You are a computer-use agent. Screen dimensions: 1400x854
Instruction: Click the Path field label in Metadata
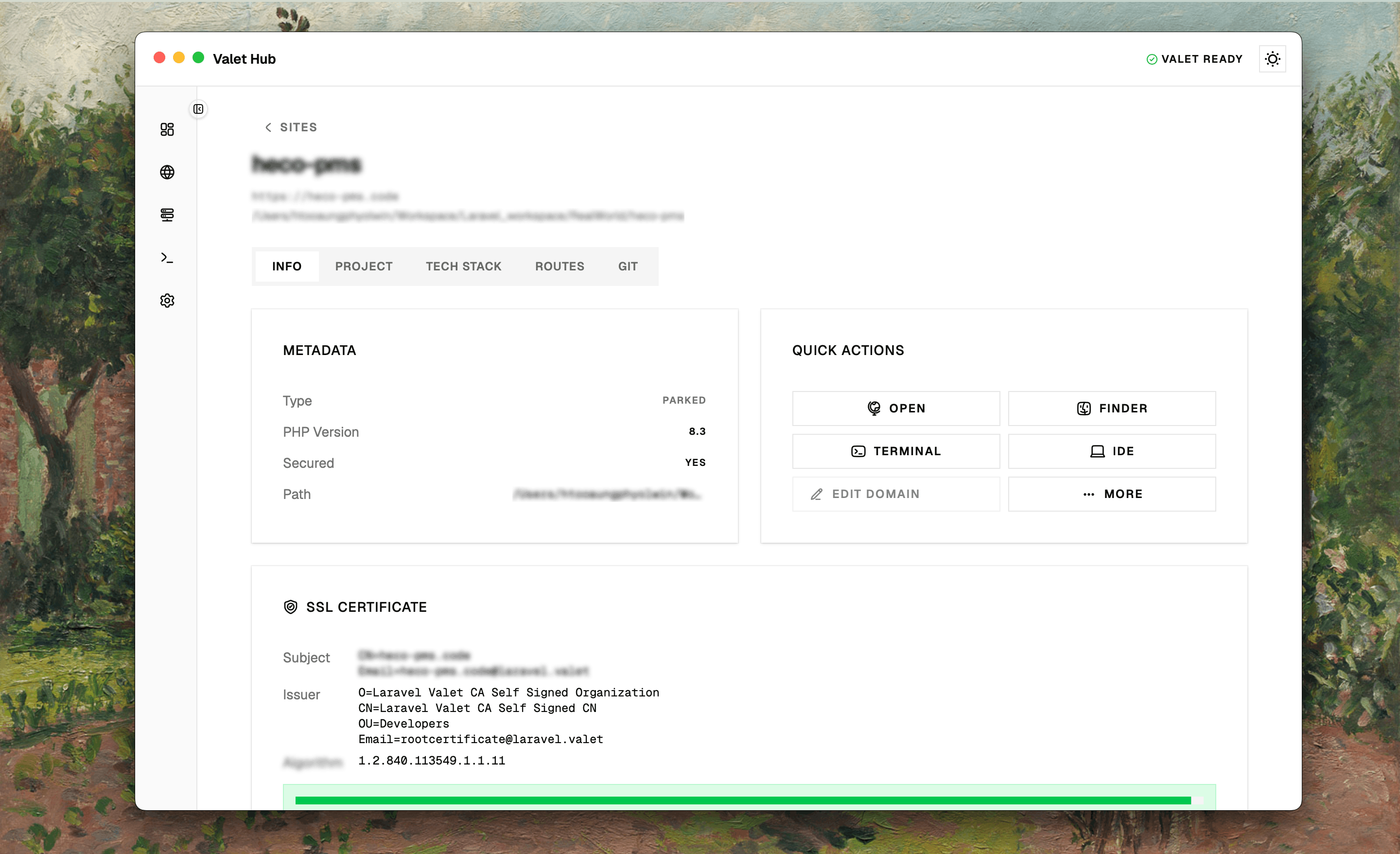[297, 494]
